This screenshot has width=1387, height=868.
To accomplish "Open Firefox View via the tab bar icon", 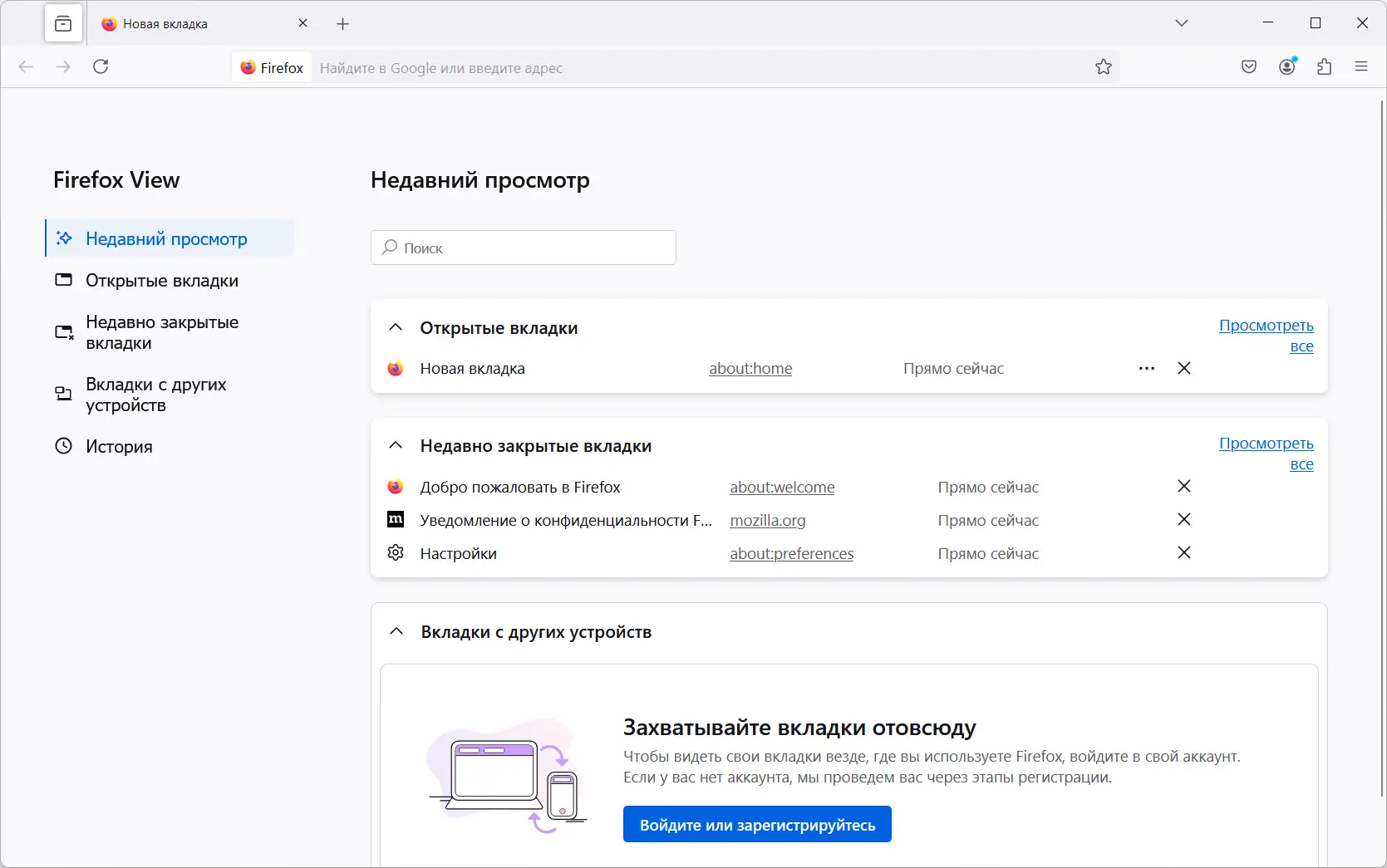I will [x=64, y=23].
